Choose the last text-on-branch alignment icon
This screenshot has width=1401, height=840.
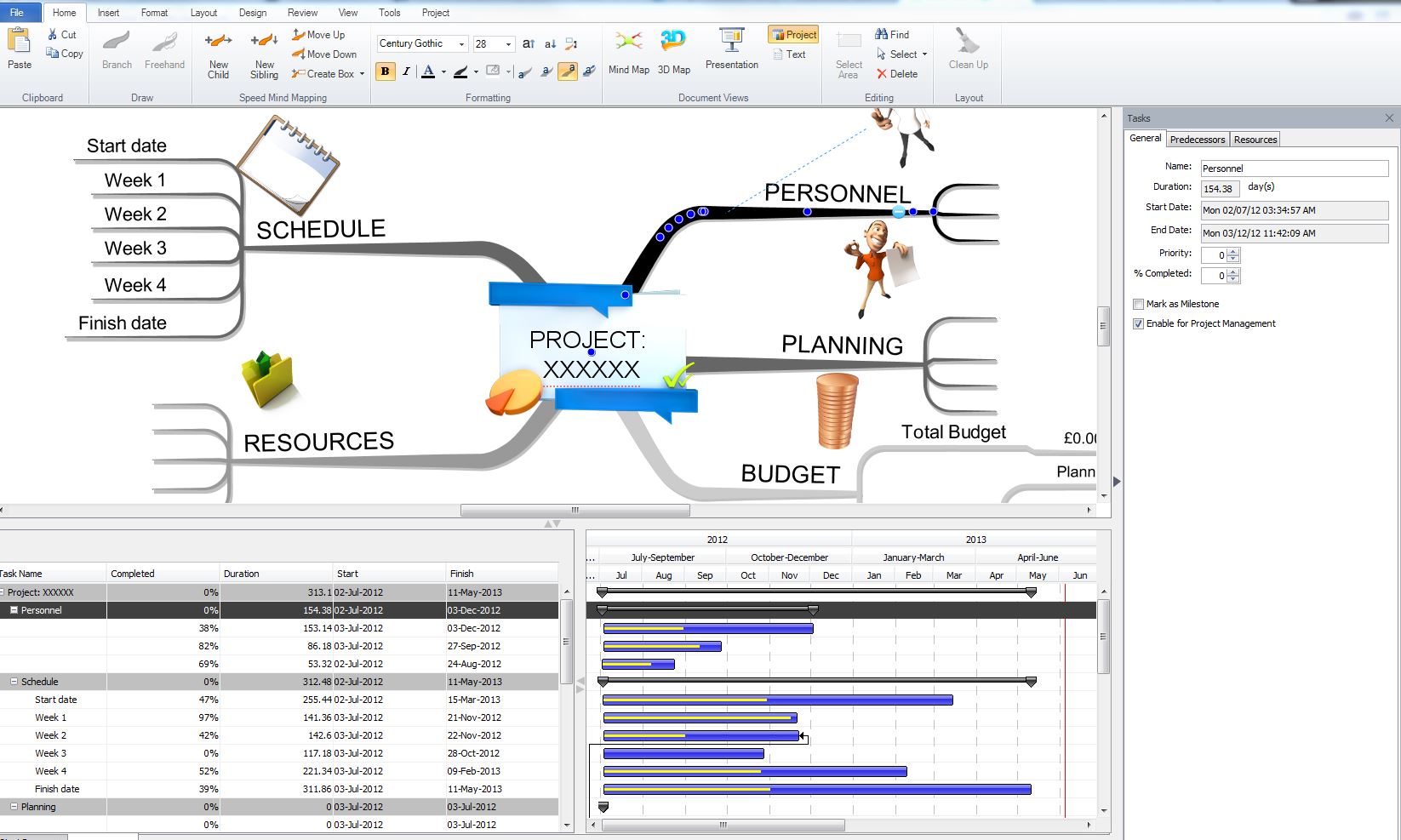(x=589, y=71)
